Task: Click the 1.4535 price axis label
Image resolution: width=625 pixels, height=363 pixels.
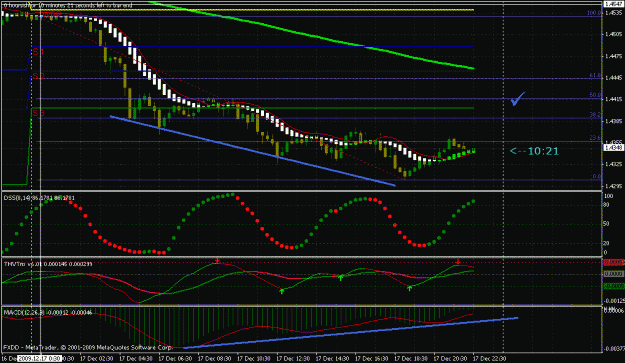Action: click(x=613, y=13)
